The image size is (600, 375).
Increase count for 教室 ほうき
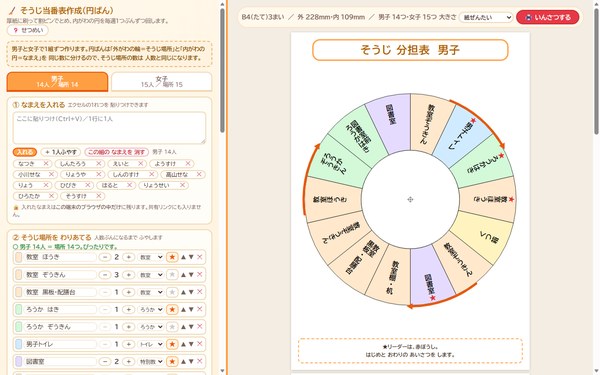pyautogui.click(x=129, y=257)
